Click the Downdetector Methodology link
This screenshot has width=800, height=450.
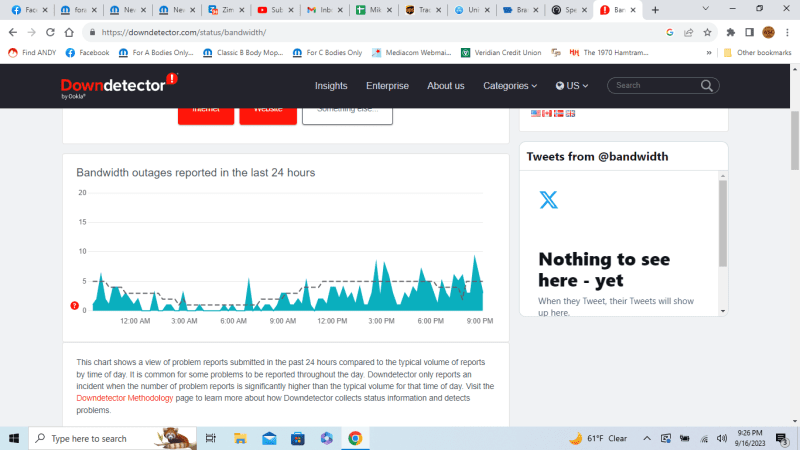pos(124,398)
